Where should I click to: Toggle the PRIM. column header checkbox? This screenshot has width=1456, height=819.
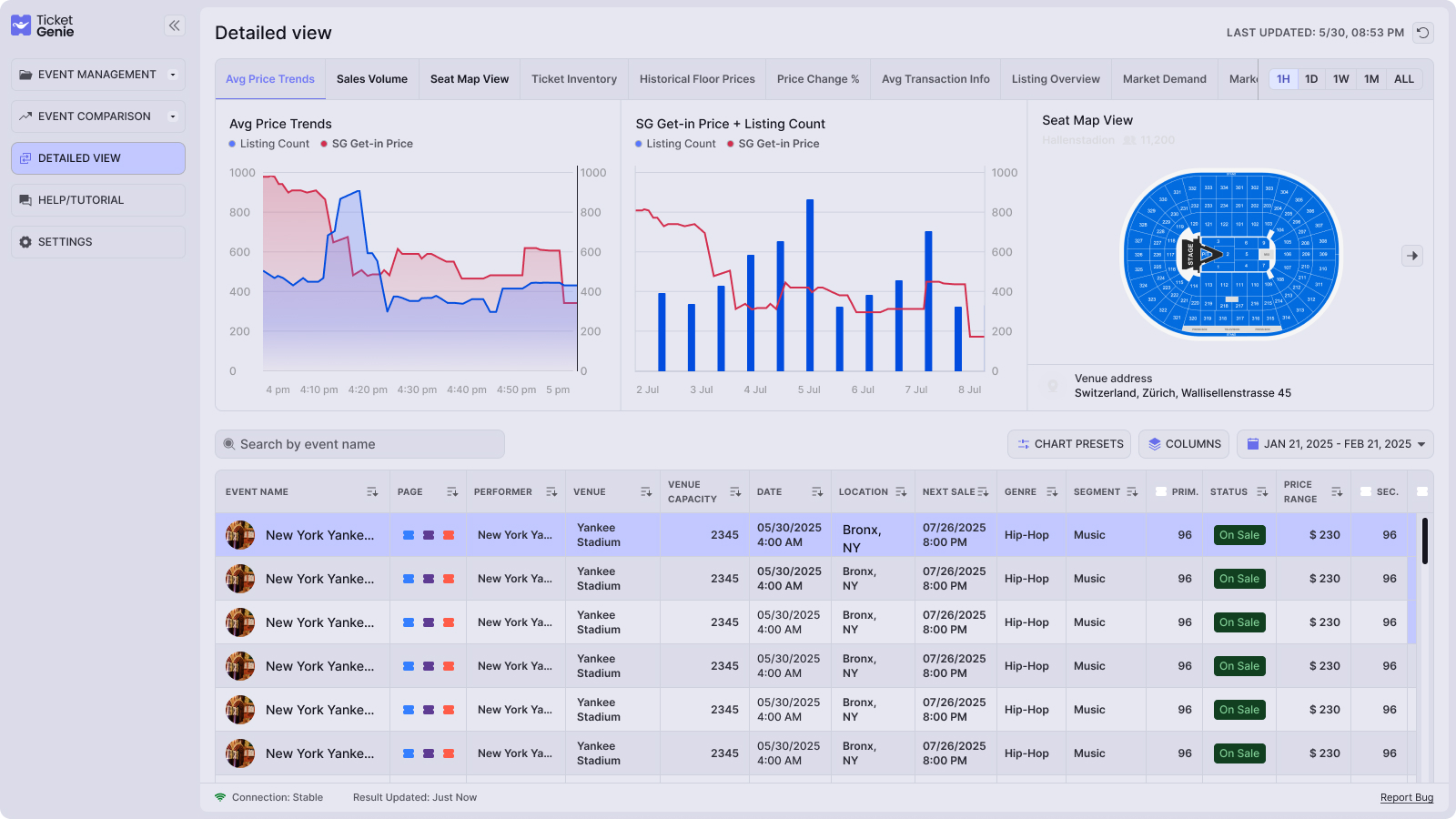[x=1161, y=490]
